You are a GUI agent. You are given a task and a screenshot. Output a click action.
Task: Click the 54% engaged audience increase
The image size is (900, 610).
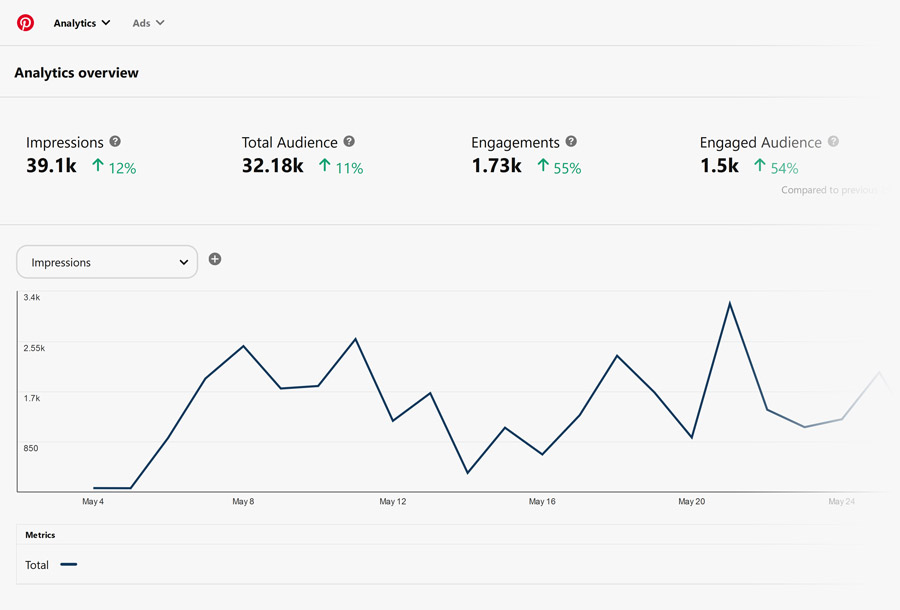click(776, 168)
